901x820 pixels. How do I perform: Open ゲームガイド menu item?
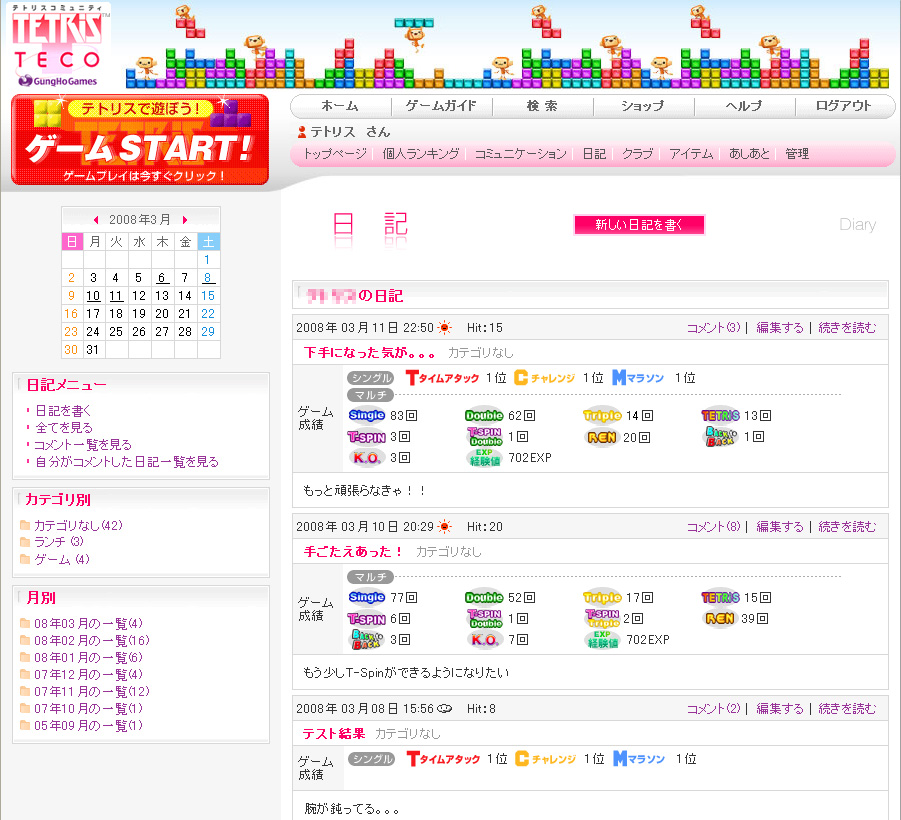[441, 106]
